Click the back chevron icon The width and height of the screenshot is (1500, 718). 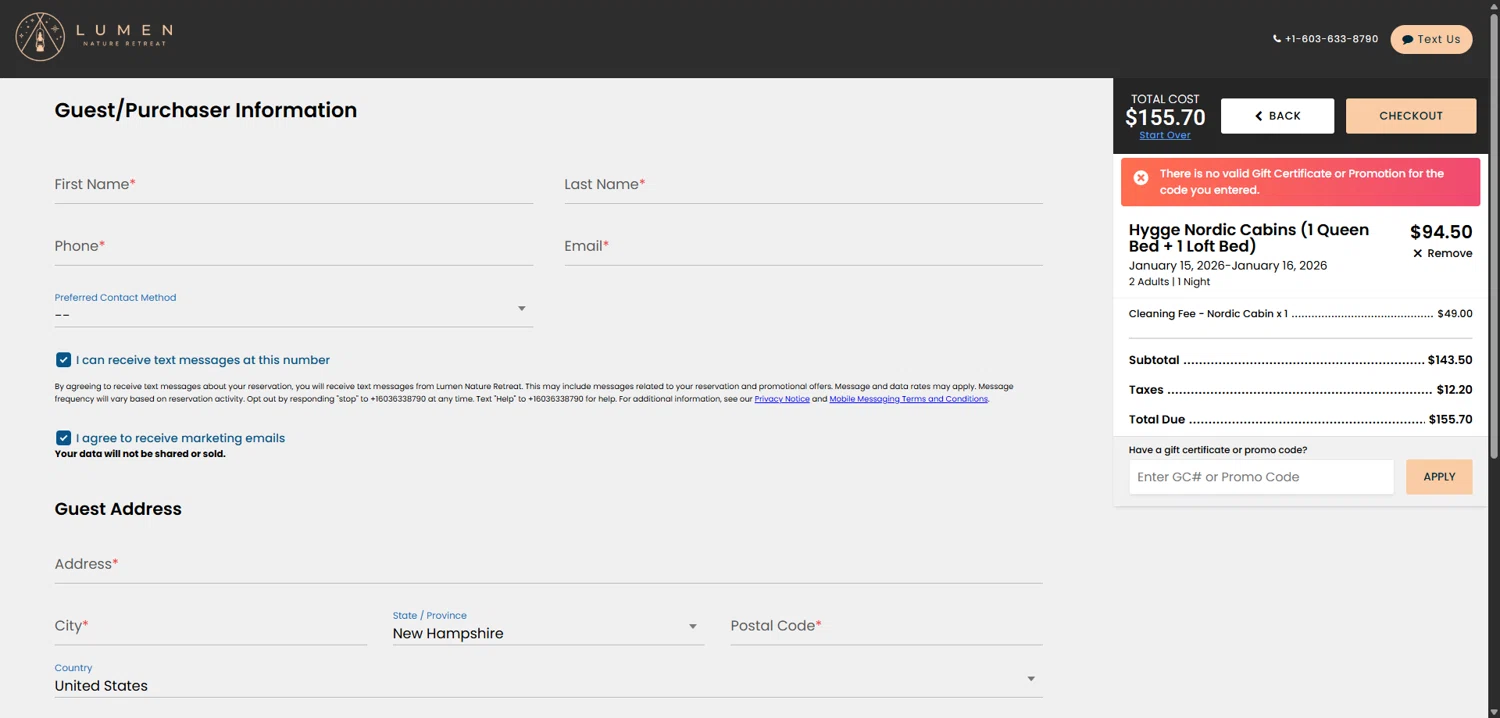click(x=1259, y=116)
